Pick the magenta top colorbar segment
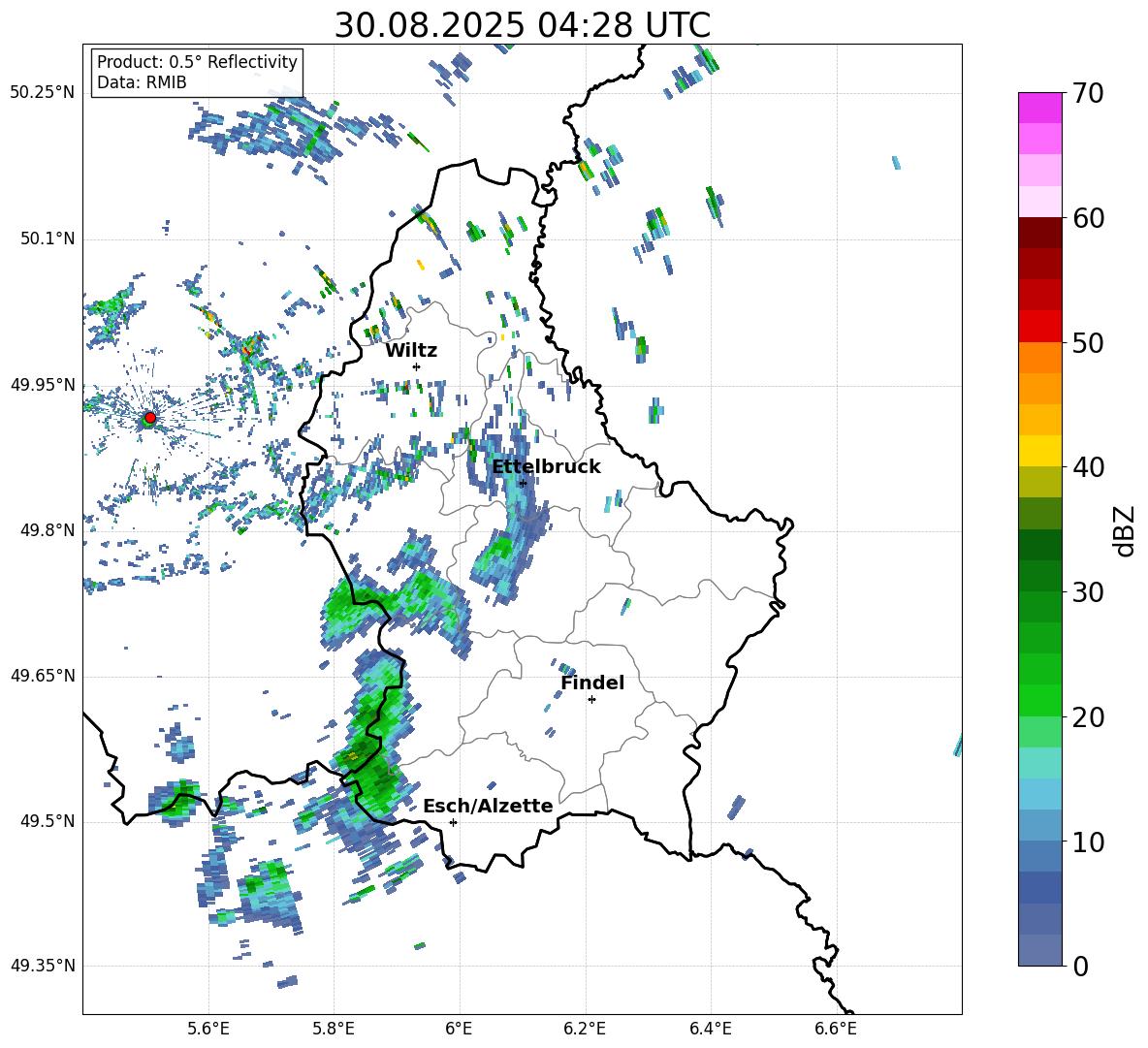Image resolution: width=1148 pixels, height=1048 pixels. 1039,108
